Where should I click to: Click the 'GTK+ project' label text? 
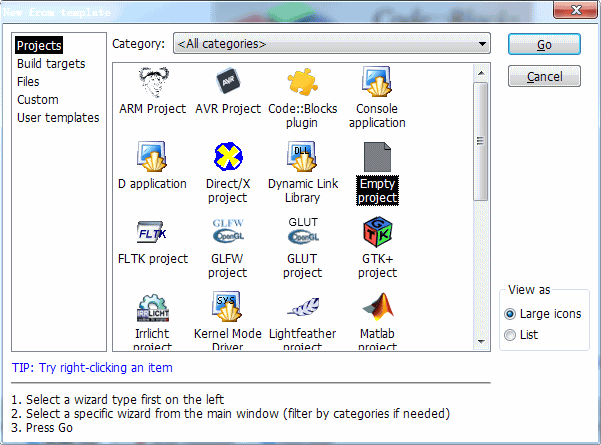pos(378,266)
